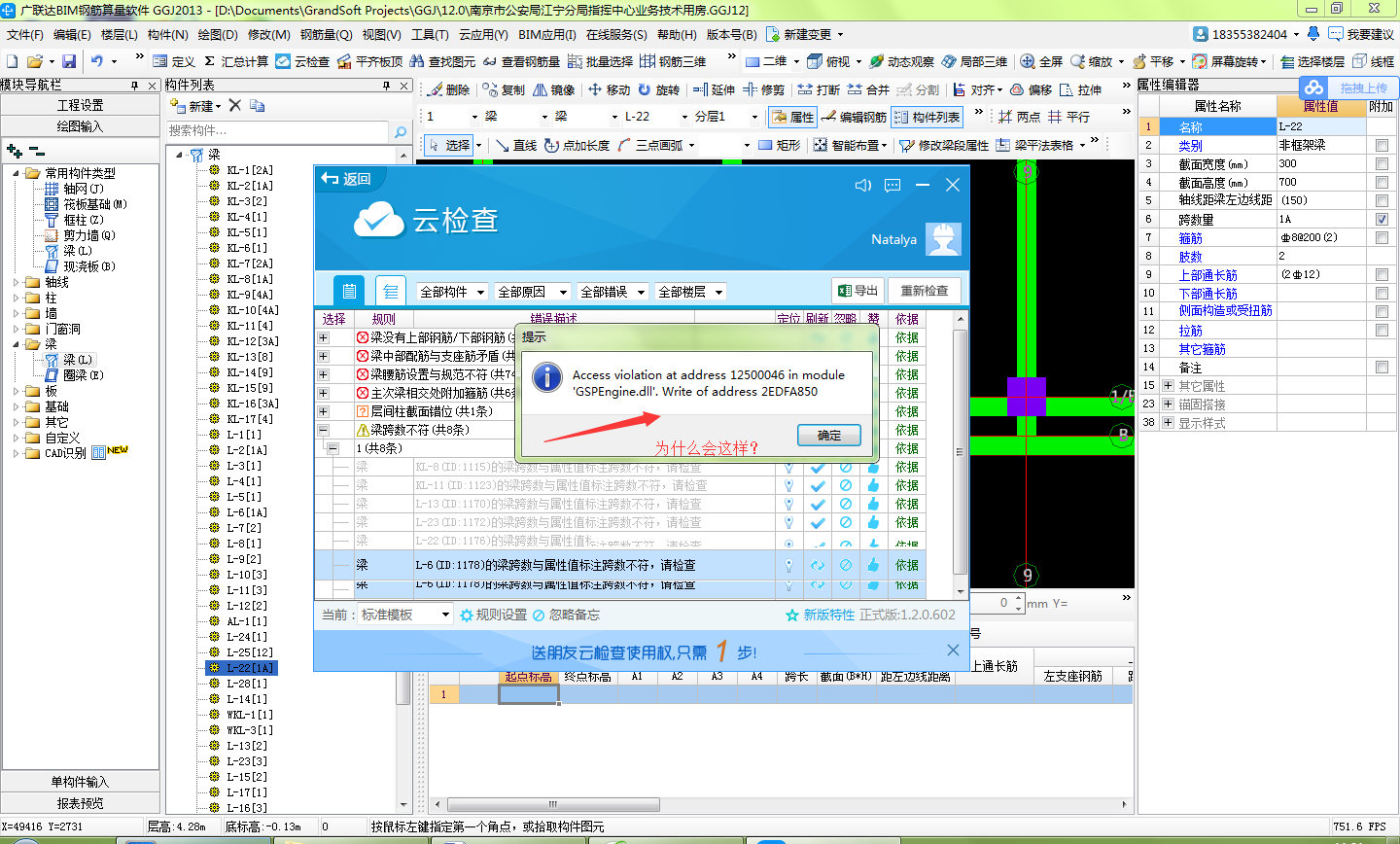Click 重新检查 recheck button
Viewport: 1400px width, 844px height.
pyautogui.click(x=924, y=291)
